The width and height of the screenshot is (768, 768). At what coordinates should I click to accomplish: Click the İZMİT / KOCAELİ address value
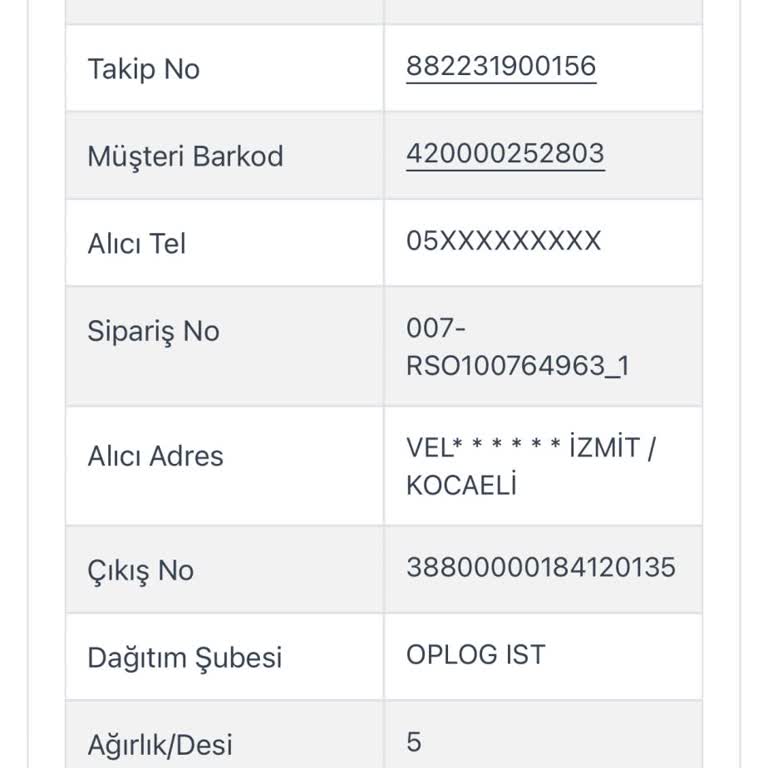coord(531,466)
